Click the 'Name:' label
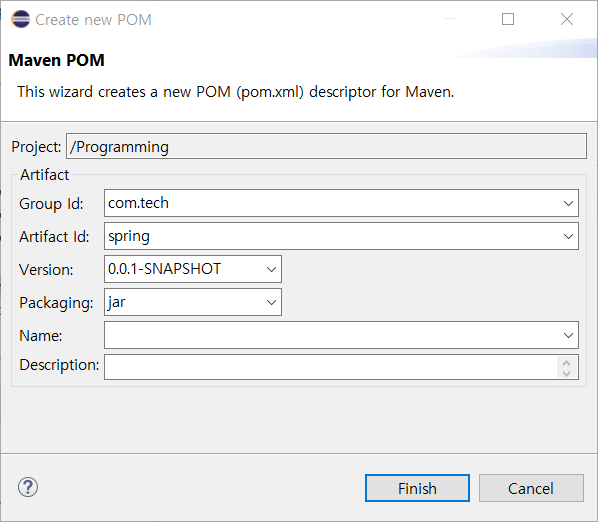The width and height of the screenshot is (598, 522). [41, 336]
